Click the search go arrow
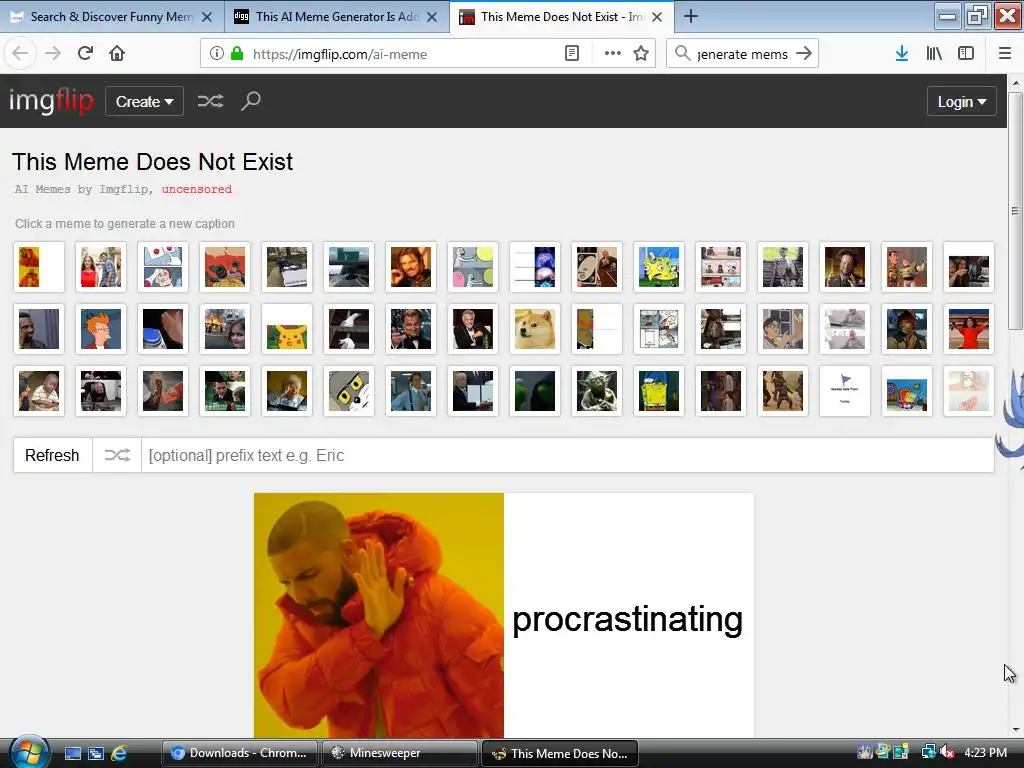 pos(804,54)
